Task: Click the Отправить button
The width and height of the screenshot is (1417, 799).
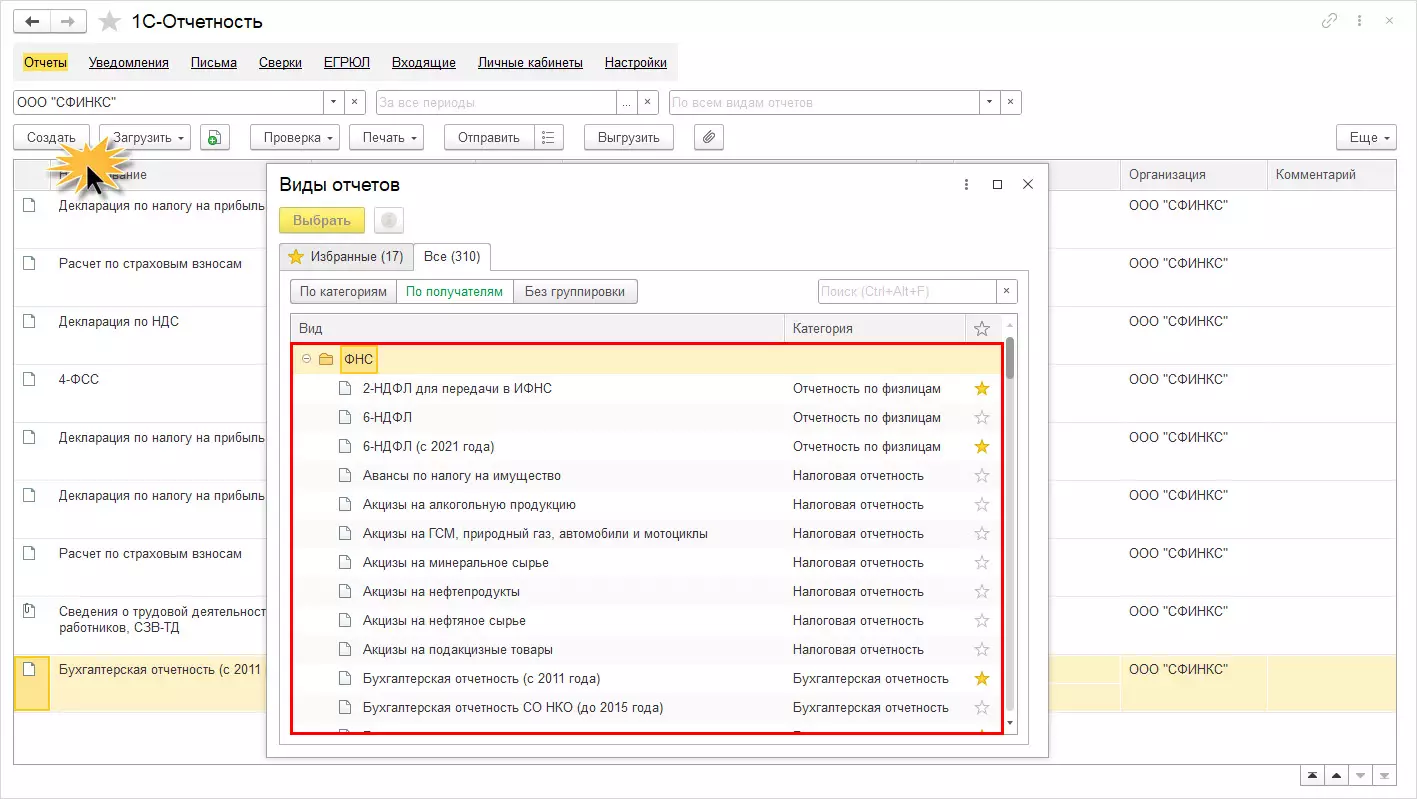Action: [489, 138]
